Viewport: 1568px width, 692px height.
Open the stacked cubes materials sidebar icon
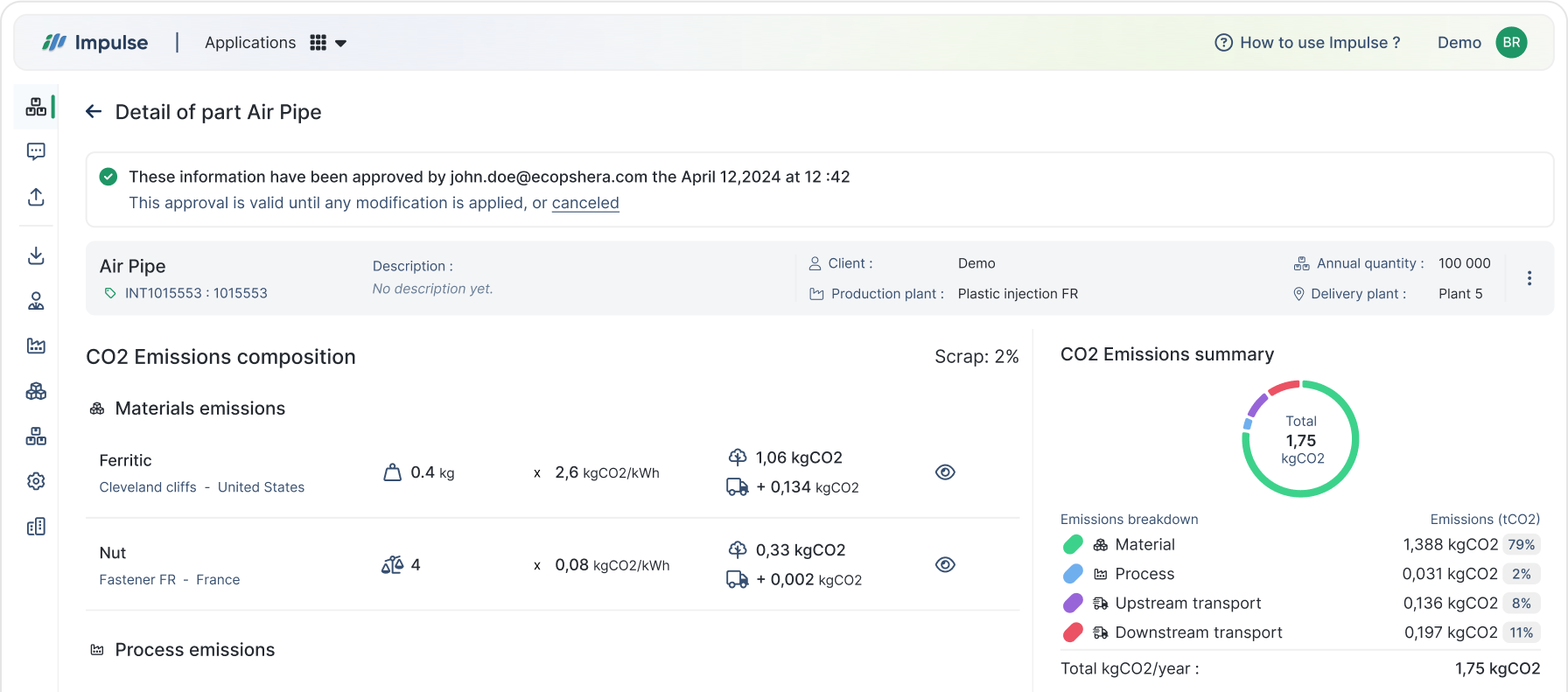[x=36, y=391]
